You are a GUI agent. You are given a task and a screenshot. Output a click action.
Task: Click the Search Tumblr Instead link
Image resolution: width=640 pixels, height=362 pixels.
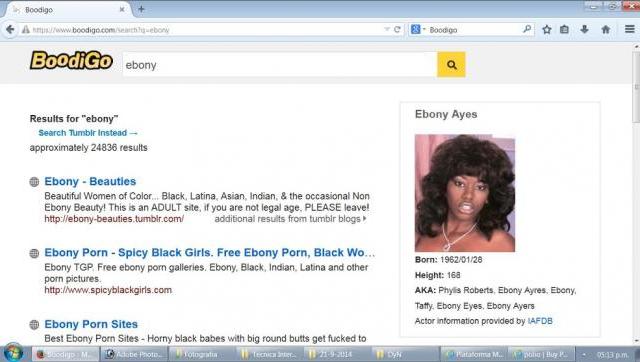click(x=88, y=133)
